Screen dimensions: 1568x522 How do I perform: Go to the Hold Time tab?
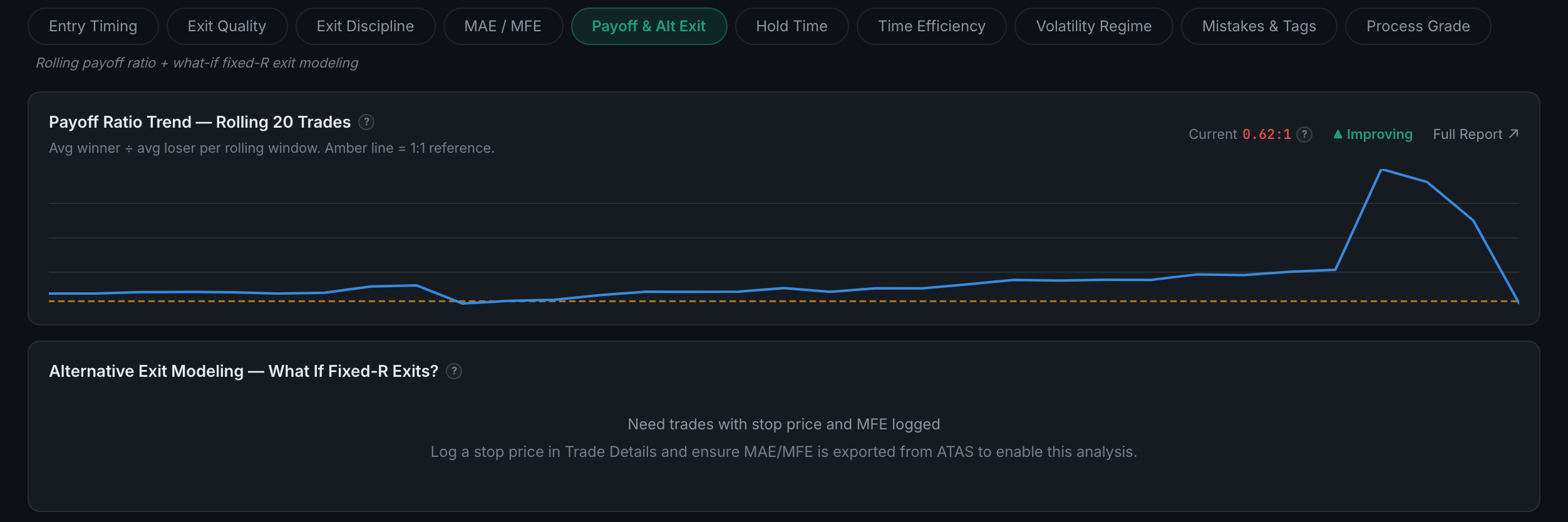tap(792, 26)
